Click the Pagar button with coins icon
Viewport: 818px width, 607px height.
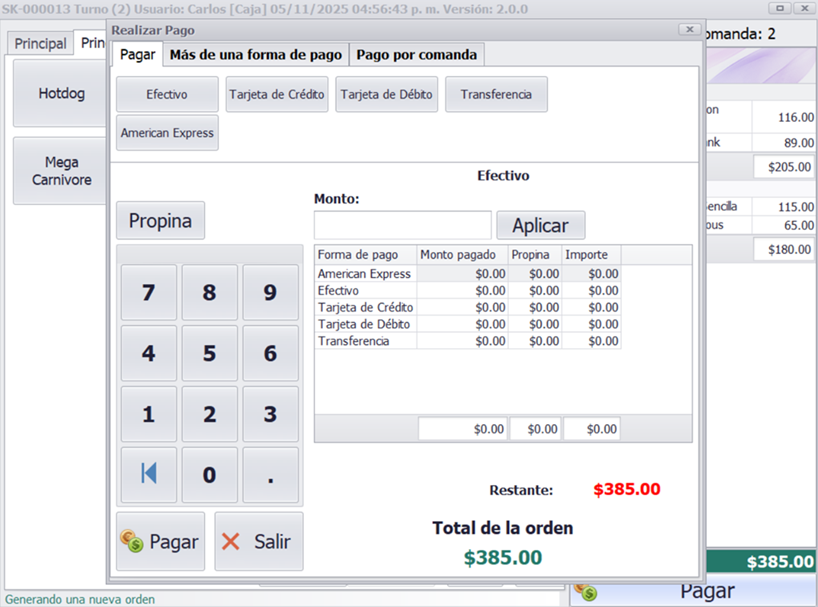coord(160,541)
